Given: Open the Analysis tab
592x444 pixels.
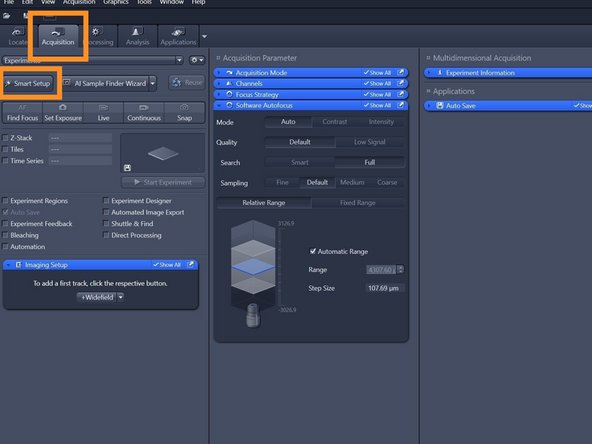Looking at the screenshot, I should tap(137, 36).
